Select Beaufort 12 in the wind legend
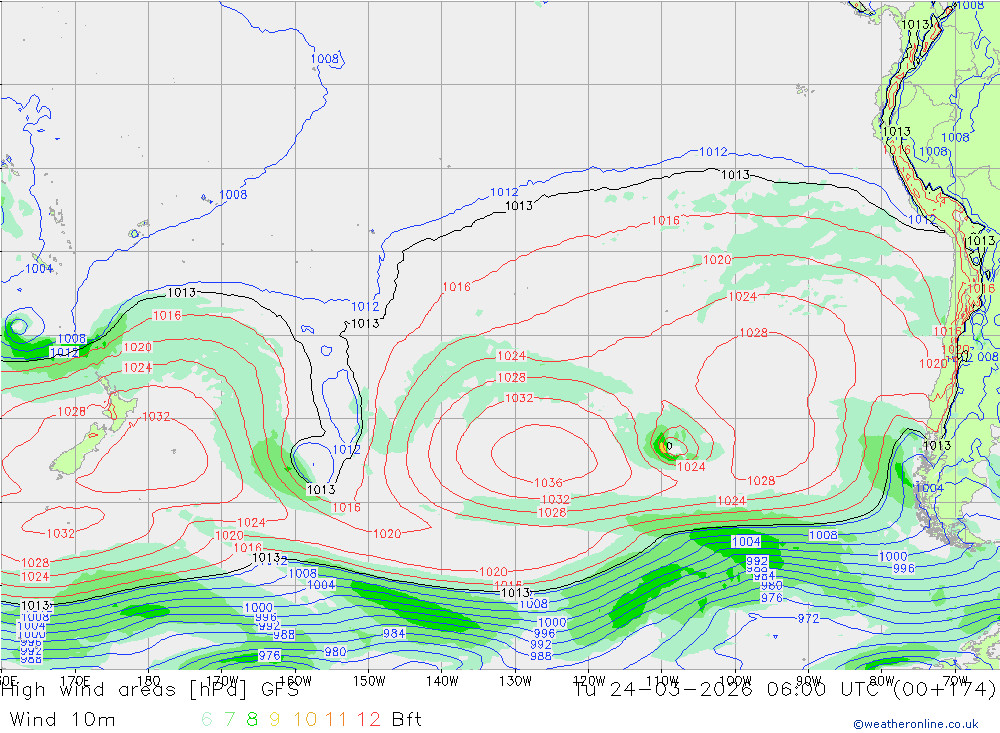 (369, 720)
